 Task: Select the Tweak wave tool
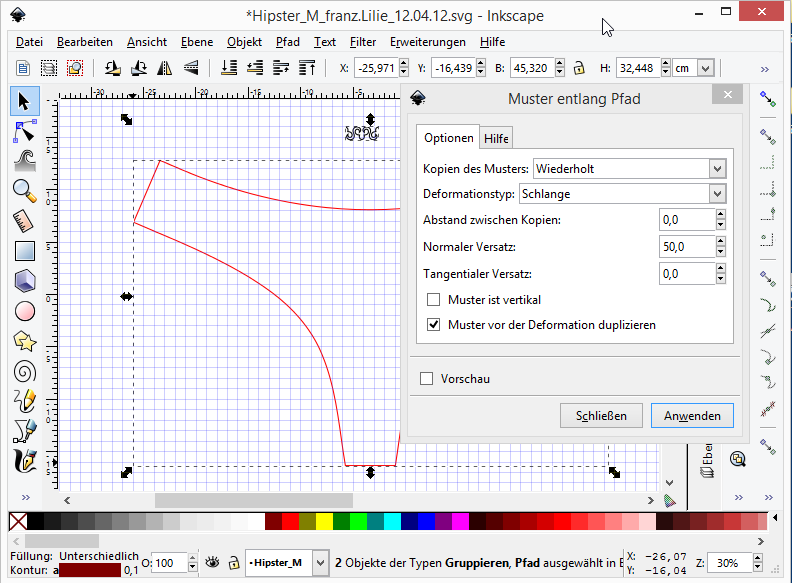click(25, 160)
